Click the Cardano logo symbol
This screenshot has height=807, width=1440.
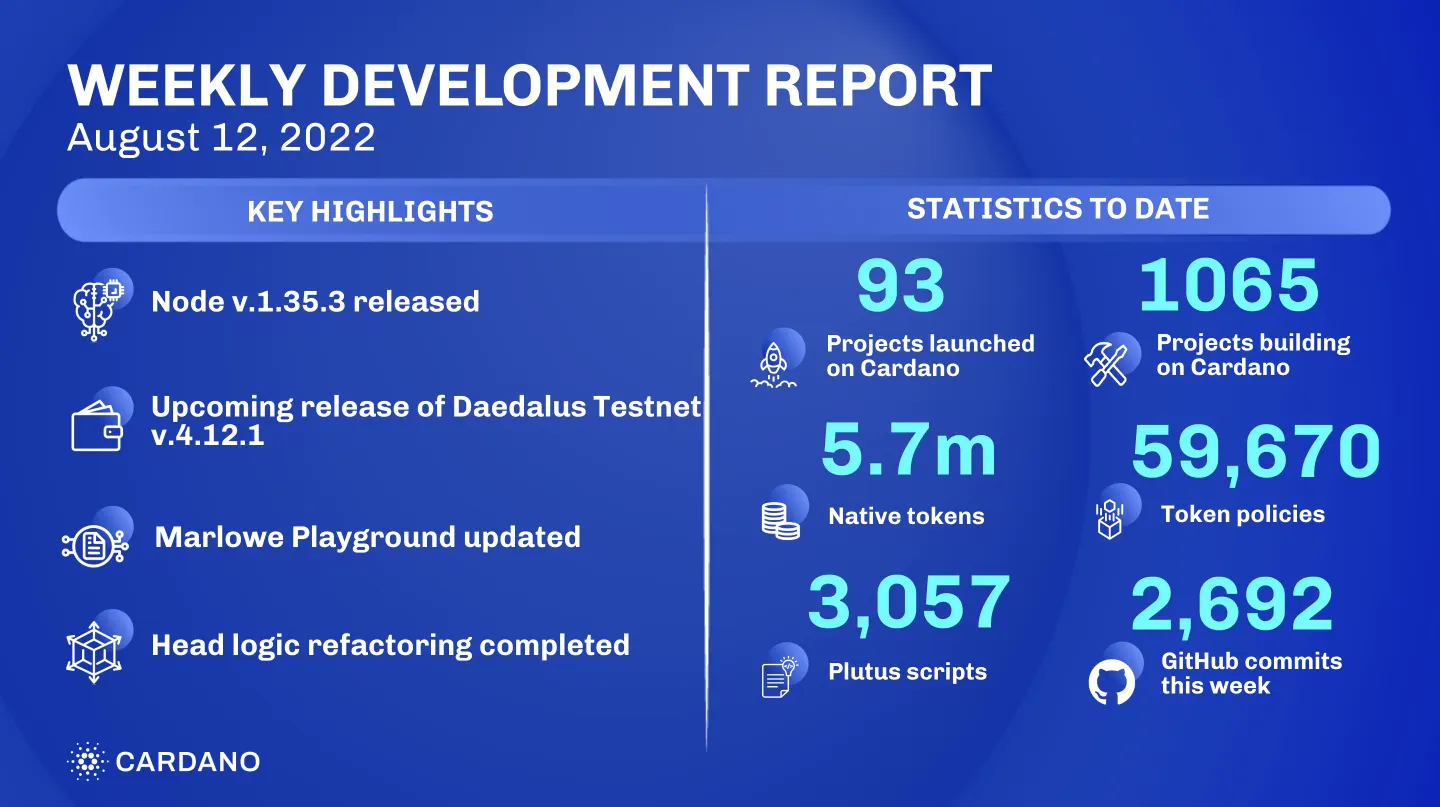tap(86, 762)
